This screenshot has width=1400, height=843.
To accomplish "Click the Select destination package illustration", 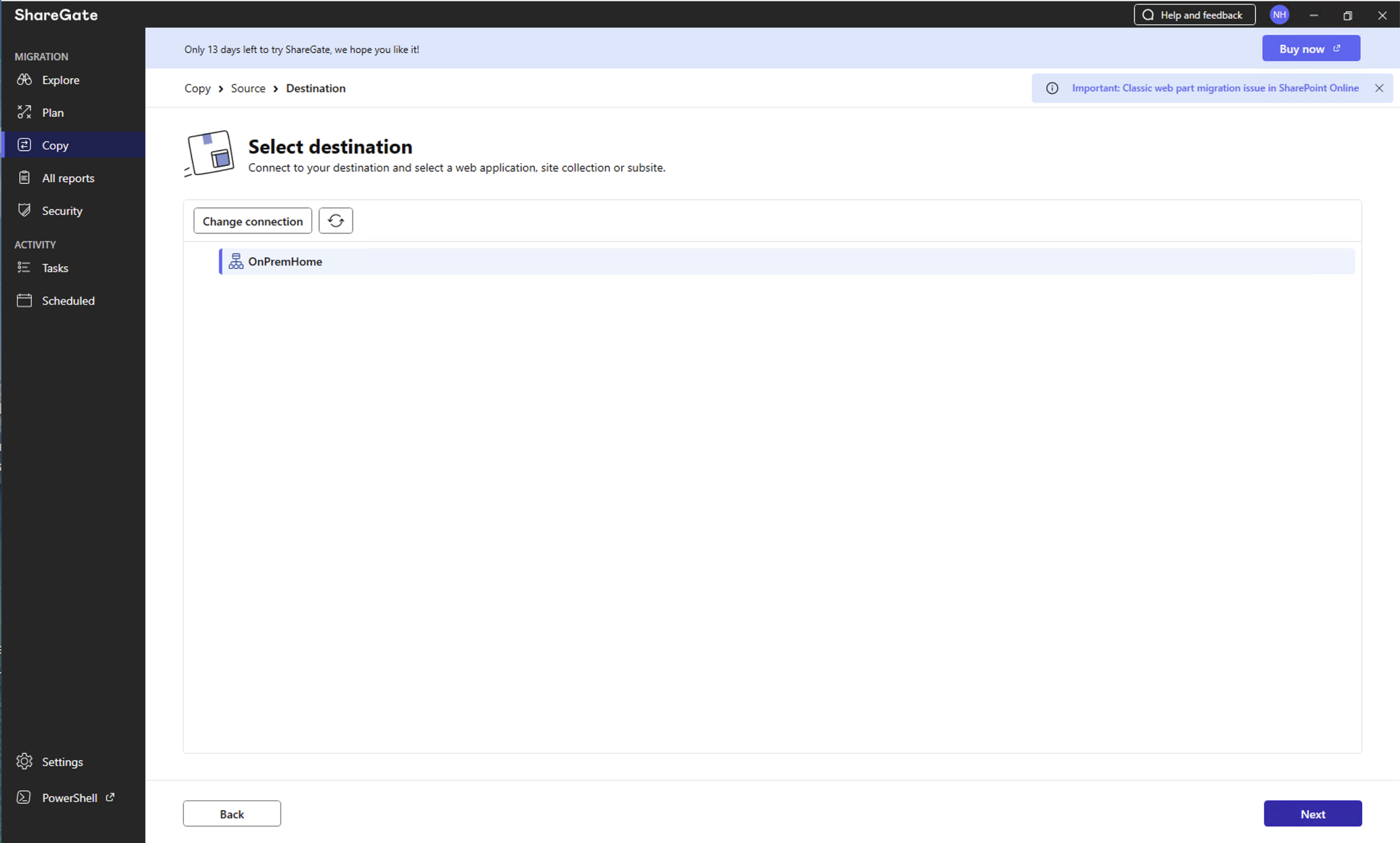I will coord(210,154).
